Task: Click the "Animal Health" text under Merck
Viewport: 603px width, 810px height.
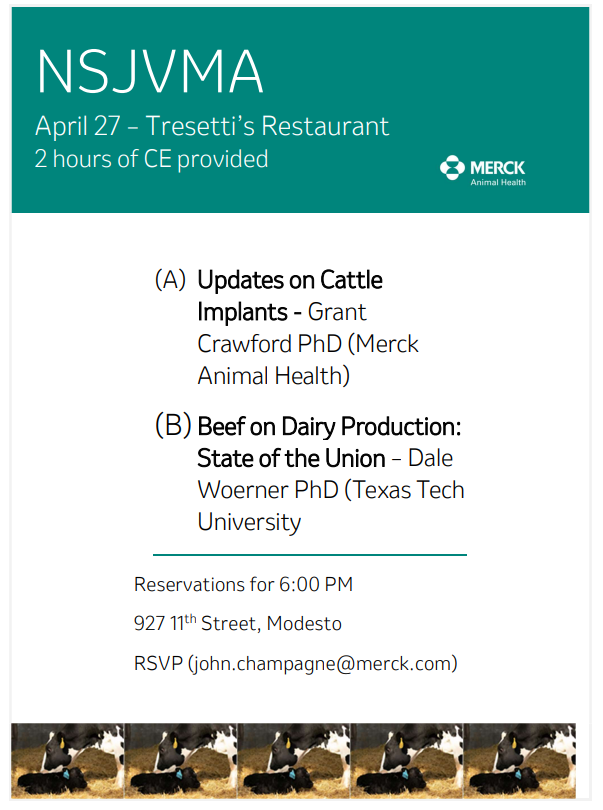Action: pos(498,183)
